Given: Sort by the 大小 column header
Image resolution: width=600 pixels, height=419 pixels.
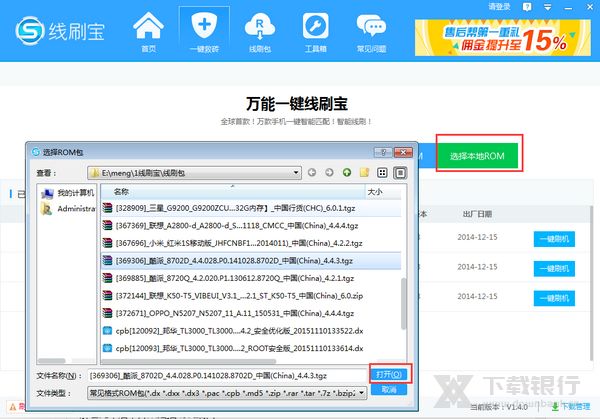Looking at the screenshot, I should [383, 192].
